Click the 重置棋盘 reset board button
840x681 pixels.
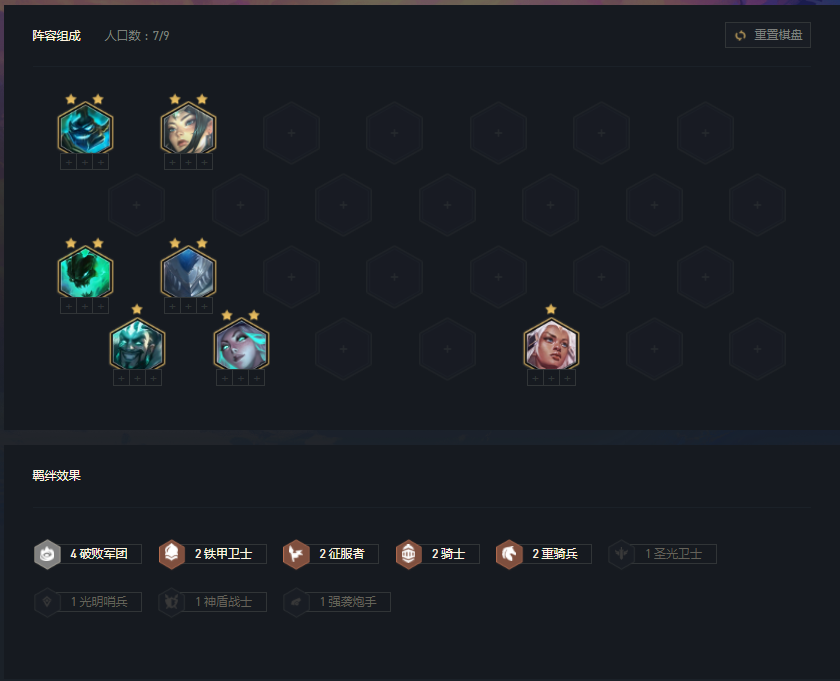point(768,35)
